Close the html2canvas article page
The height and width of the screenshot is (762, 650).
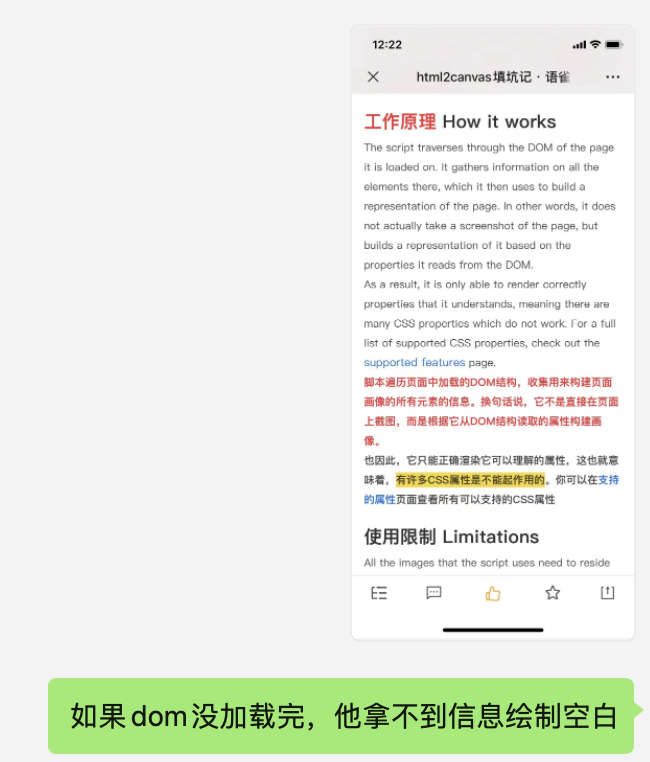click(x=373, y=77)
